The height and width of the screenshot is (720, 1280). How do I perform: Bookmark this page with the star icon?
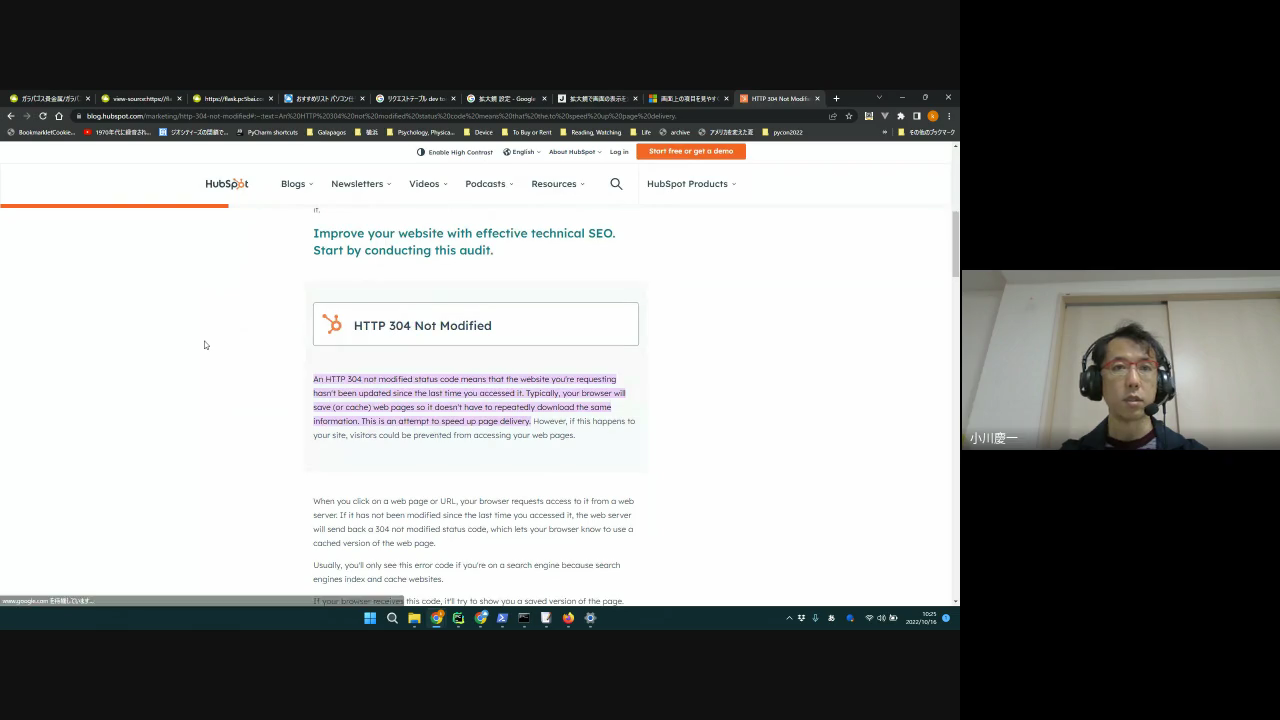pos(849,116)
